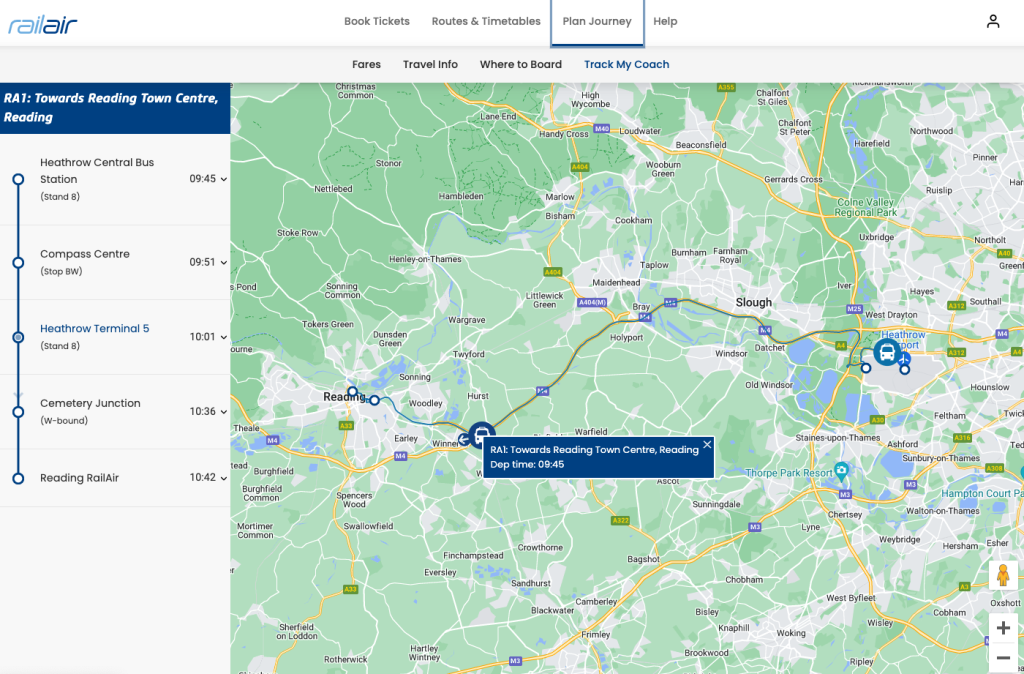The image size is (1024, 674).
Task: Go to the Fares page
Action: pyautogui.click(x=366, y=64)
